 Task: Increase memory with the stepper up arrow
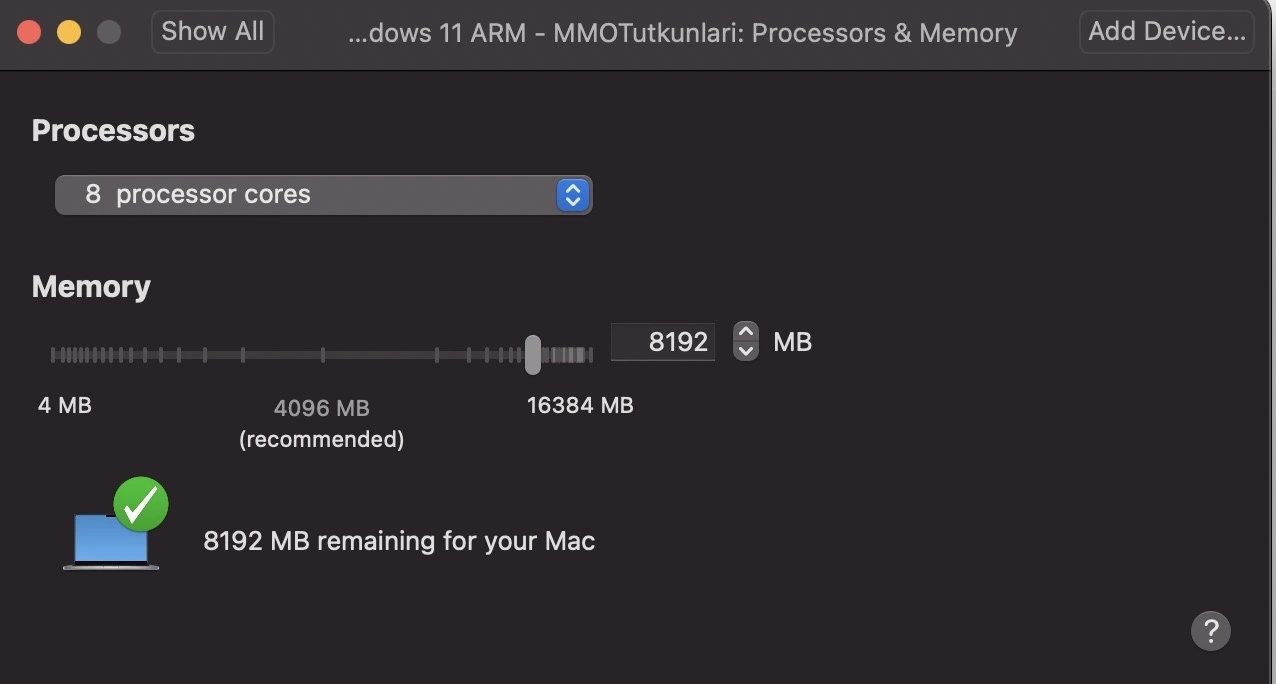(x=746, y=332)
